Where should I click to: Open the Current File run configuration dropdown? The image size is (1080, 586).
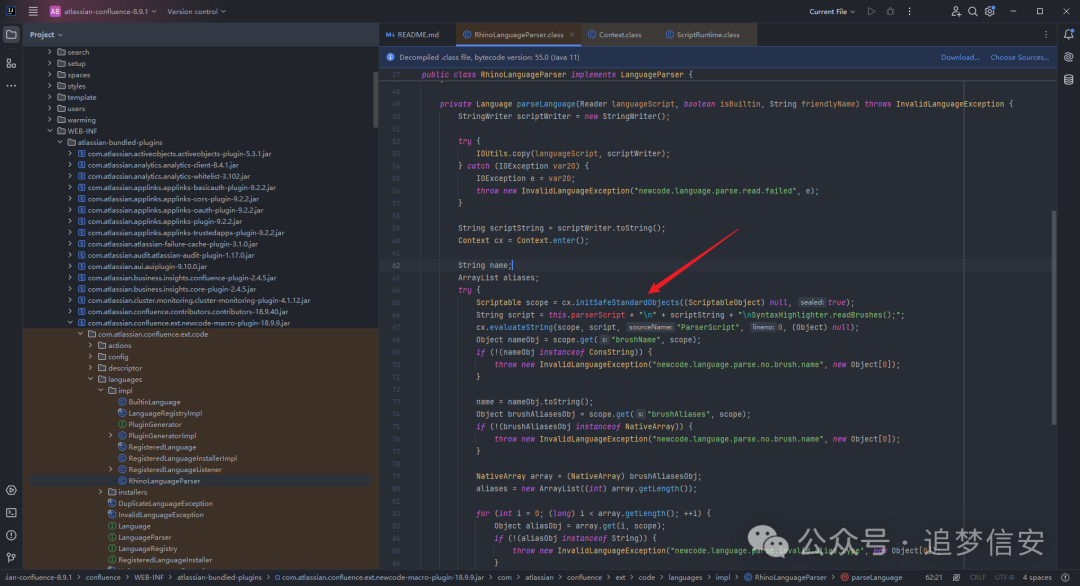click(832, 11)
